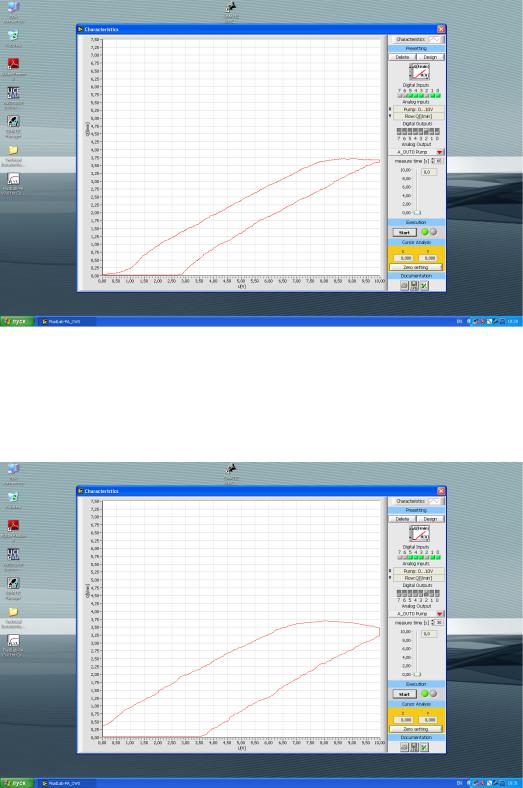Click measure time stepper arrows, upper window

coord(433,161)
